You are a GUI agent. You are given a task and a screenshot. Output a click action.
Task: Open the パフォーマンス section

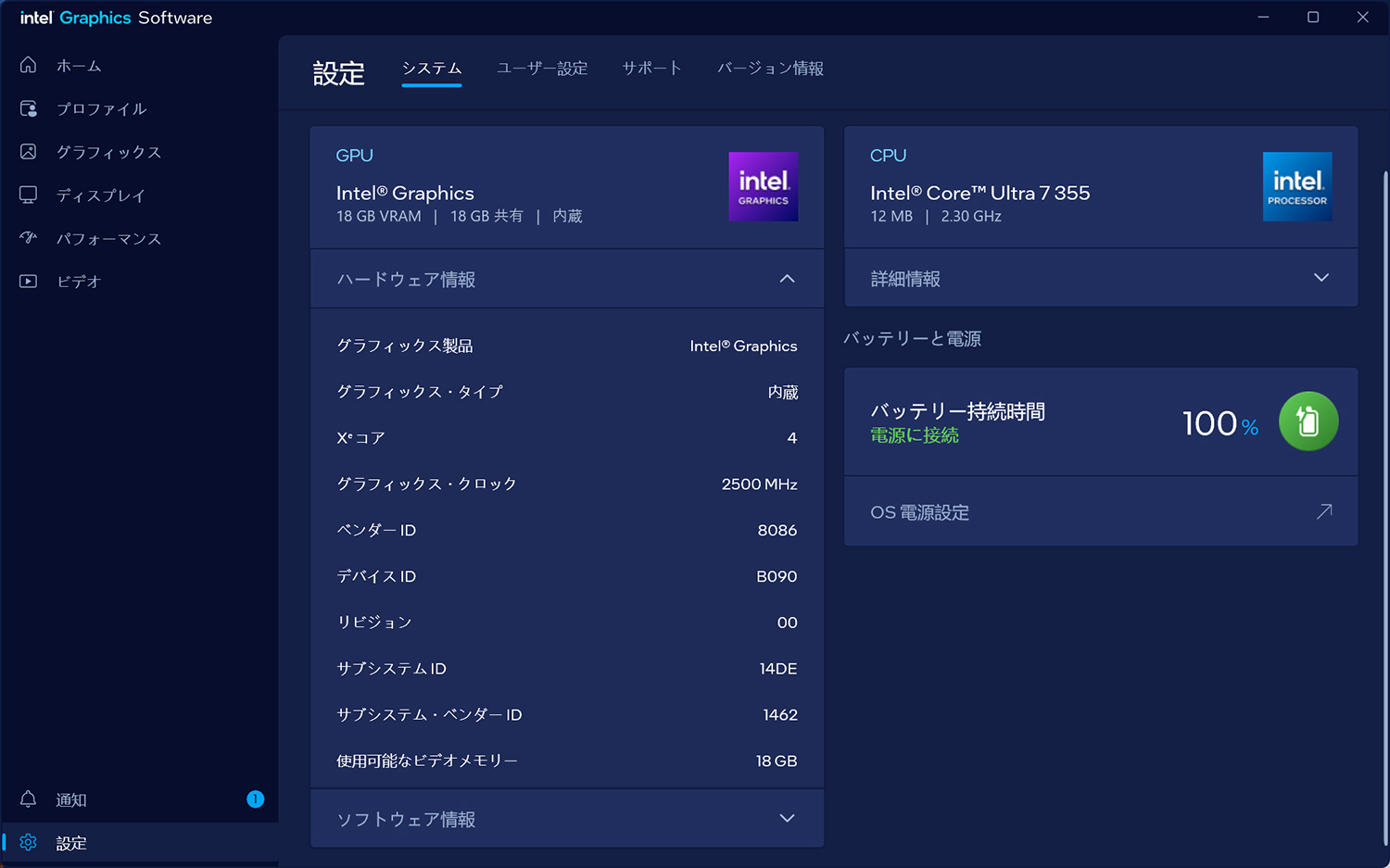108,238
